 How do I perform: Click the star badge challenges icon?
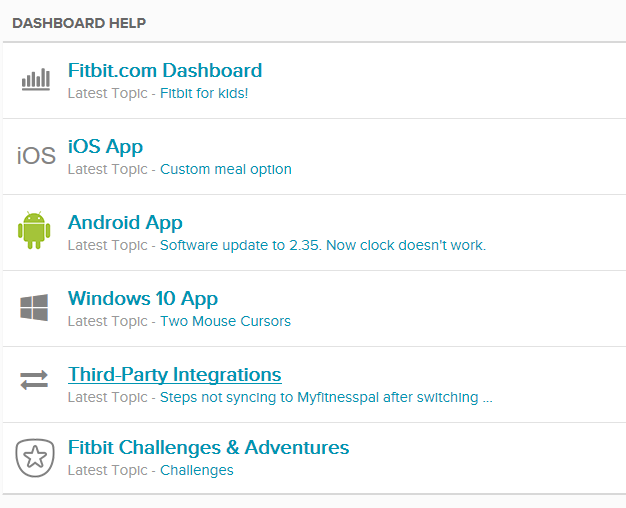pyautogui.click(x=34, y=458)
